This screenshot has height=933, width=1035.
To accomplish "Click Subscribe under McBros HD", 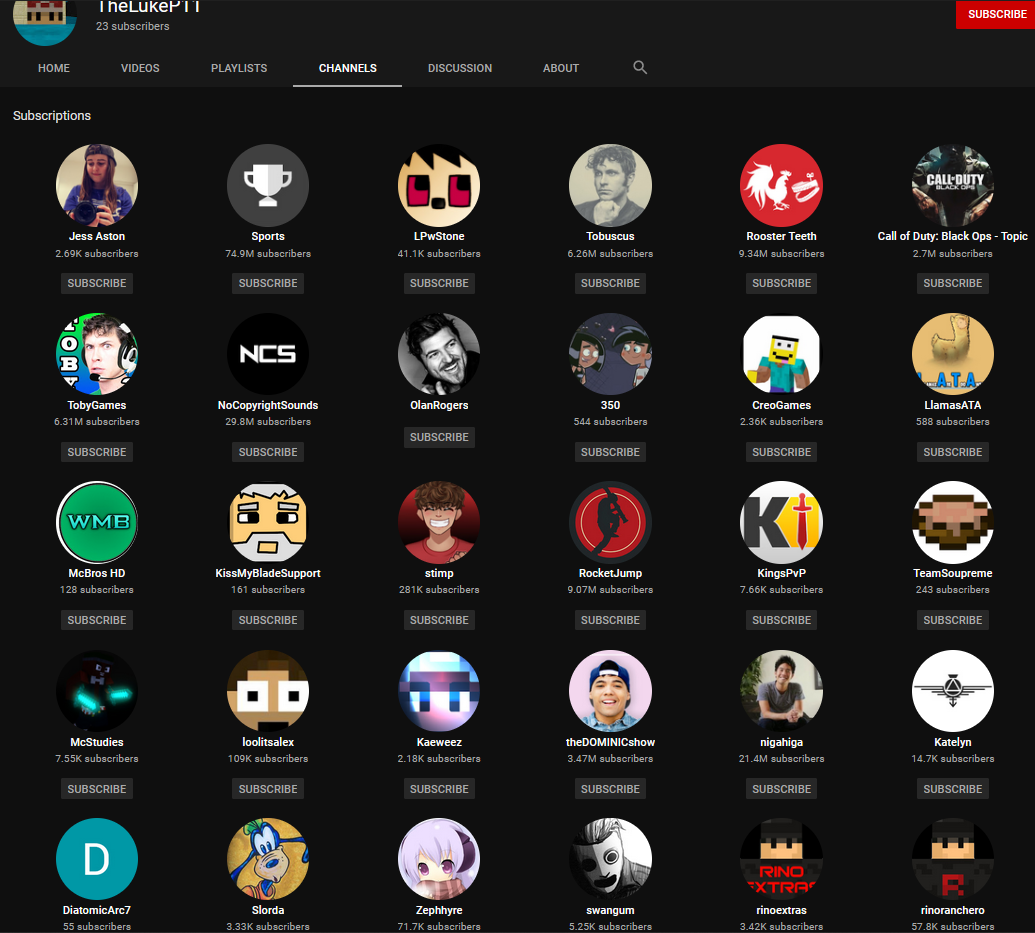I will coord(97,620).
